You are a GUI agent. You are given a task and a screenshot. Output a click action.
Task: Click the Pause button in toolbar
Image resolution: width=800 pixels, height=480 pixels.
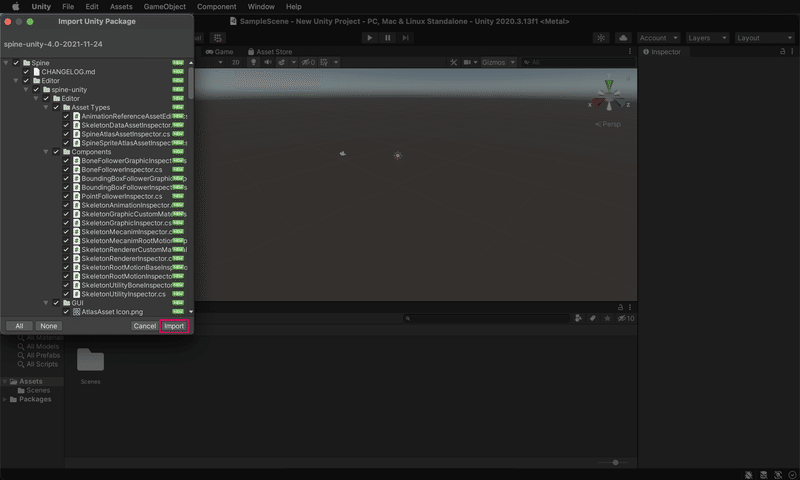[388, 38]
